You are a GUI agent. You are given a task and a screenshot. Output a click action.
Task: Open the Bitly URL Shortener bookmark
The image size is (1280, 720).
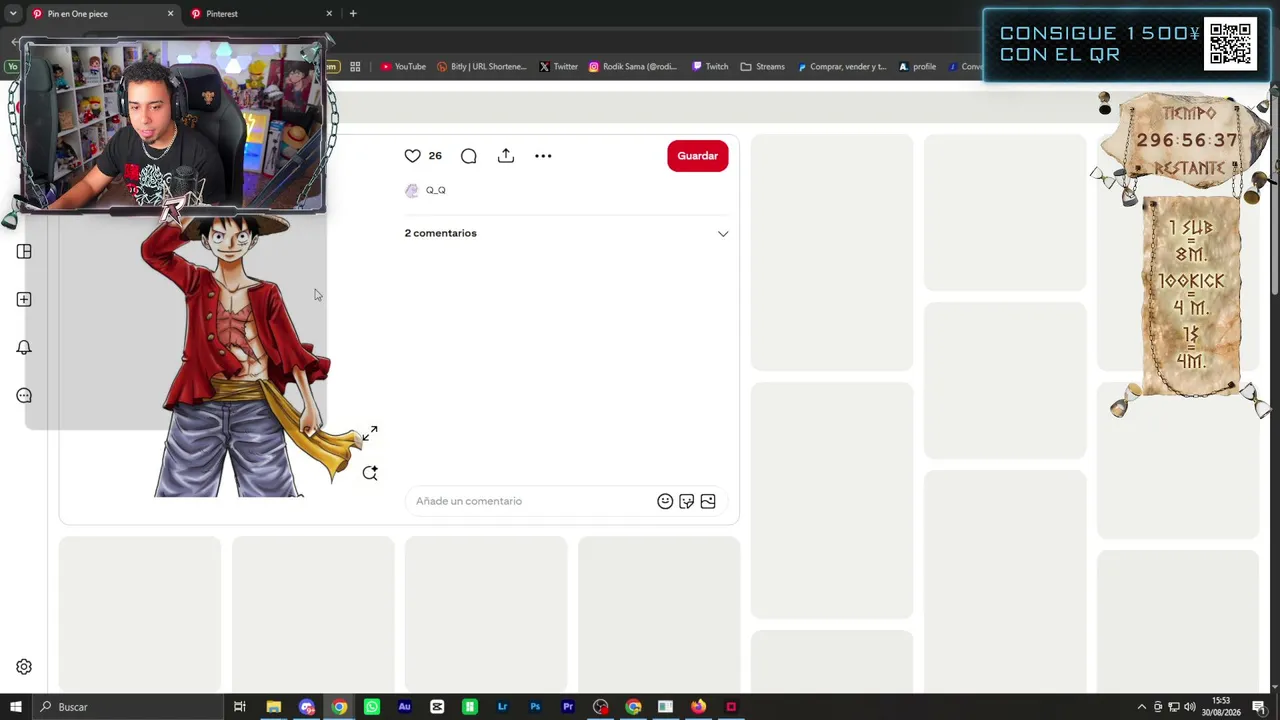(481, 67)
